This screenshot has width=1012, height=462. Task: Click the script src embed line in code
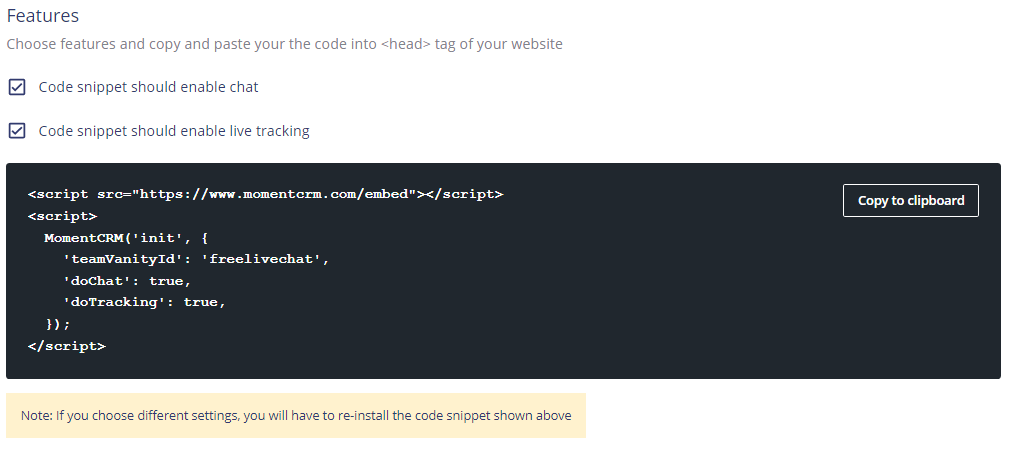pyautogui.click(x=265, y=194)
